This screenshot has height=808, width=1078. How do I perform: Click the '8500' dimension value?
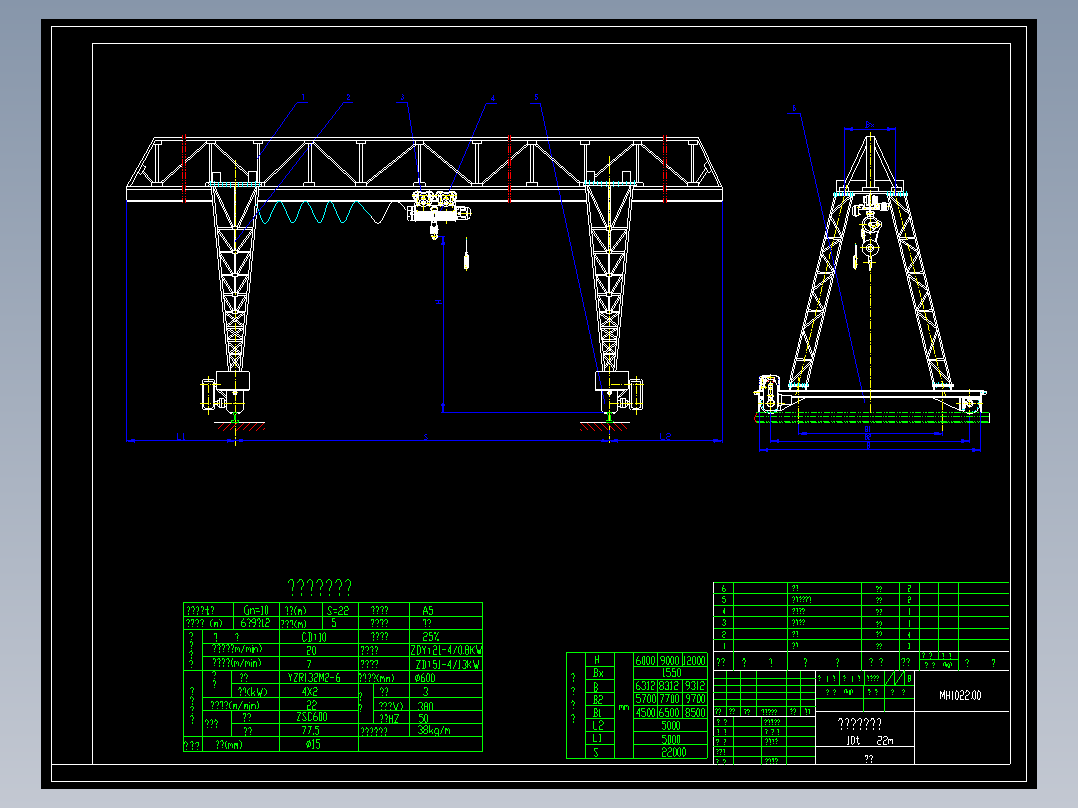pyautogui.click(x=695, y=712)
